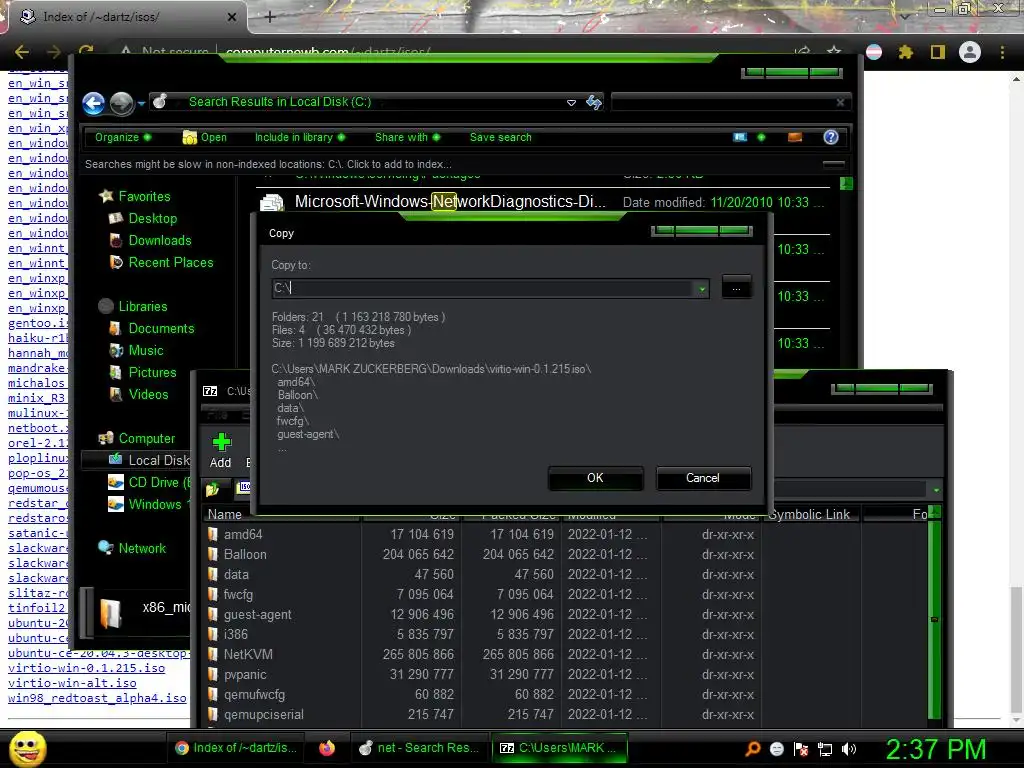Click the network tray icon
This screenshot has height=768, width=1024.
(x=825, y=749)
